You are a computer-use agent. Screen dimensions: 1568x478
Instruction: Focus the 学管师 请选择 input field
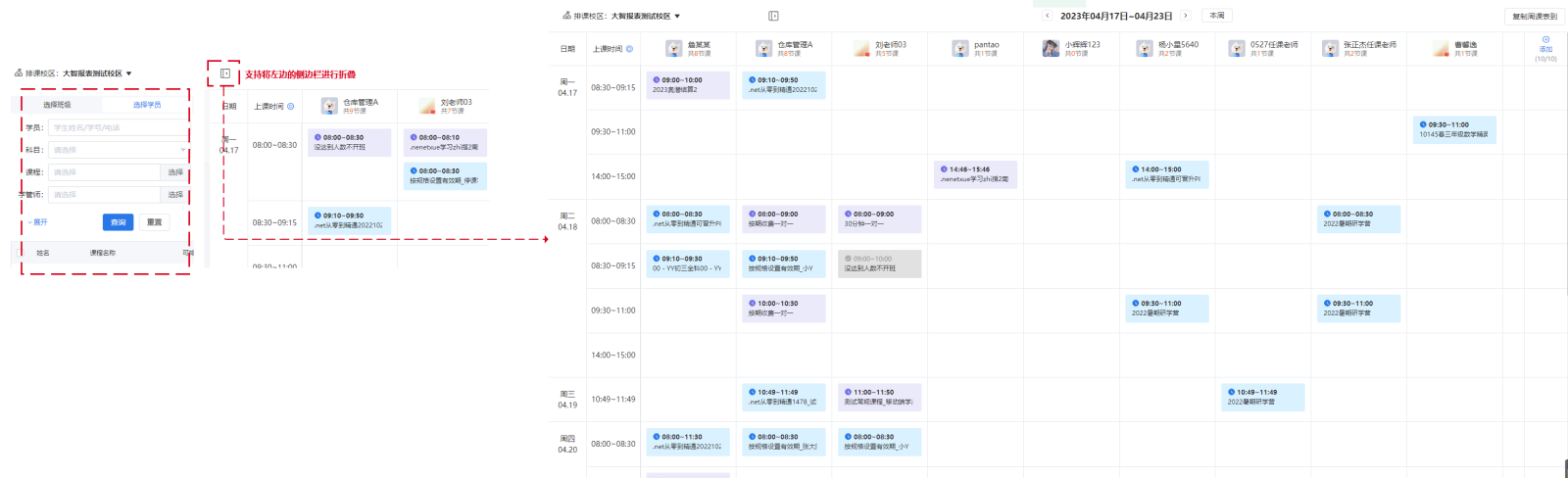pos(104,195)
